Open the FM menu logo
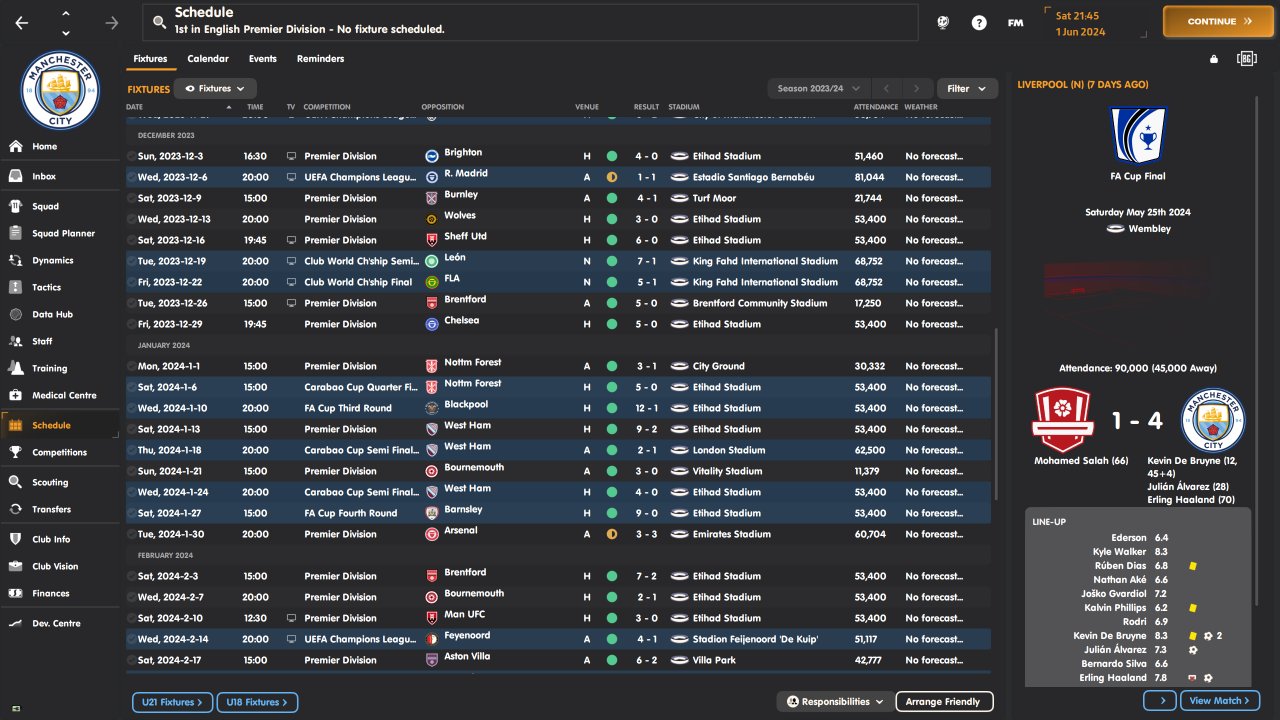The width and height of the screenshot is (1280, 720). (1015, 22)
